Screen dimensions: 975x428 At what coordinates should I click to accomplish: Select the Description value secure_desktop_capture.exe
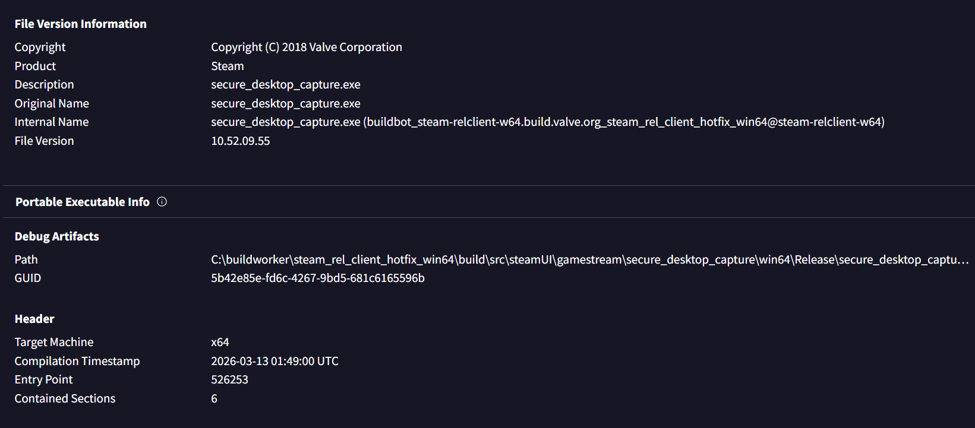click(285, 85)
